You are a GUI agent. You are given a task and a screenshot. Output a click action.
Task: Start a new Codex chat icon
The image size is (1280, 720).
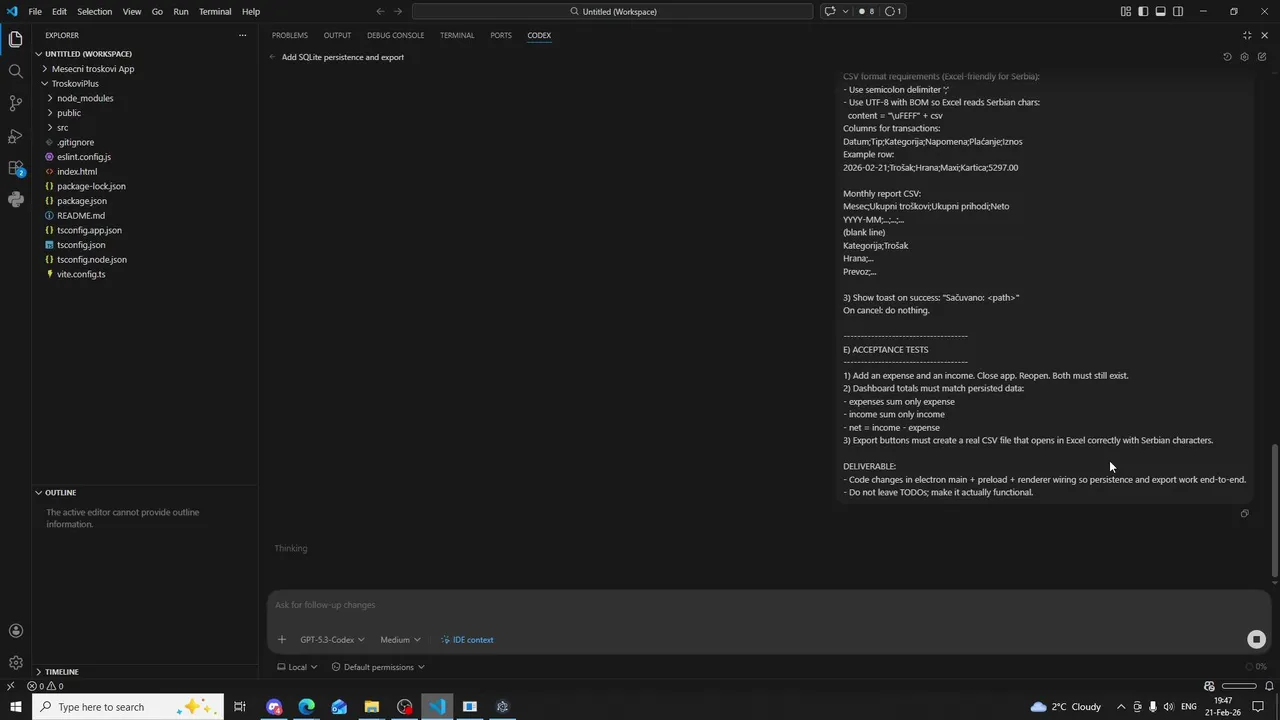(1262, 57)
